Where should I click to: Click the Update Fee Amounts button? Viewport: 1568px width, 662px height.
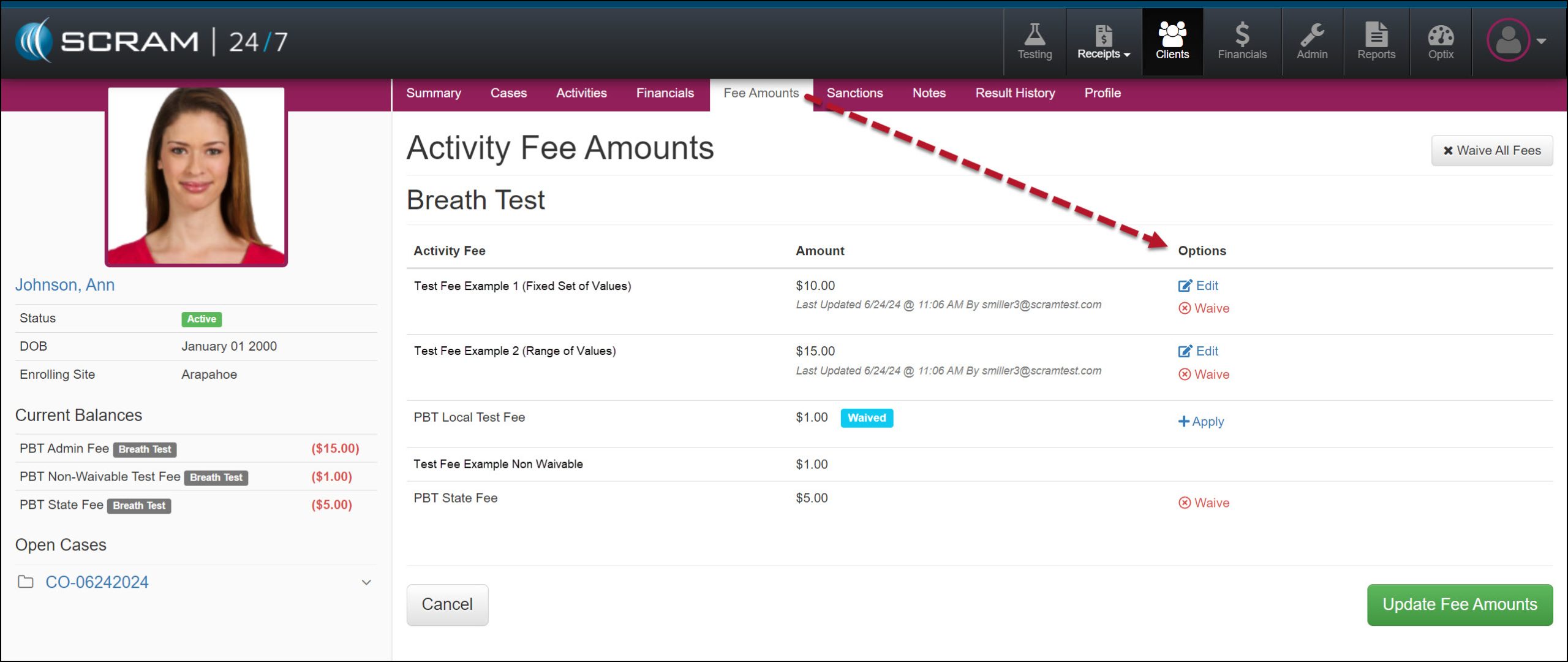click(1459, 604)
